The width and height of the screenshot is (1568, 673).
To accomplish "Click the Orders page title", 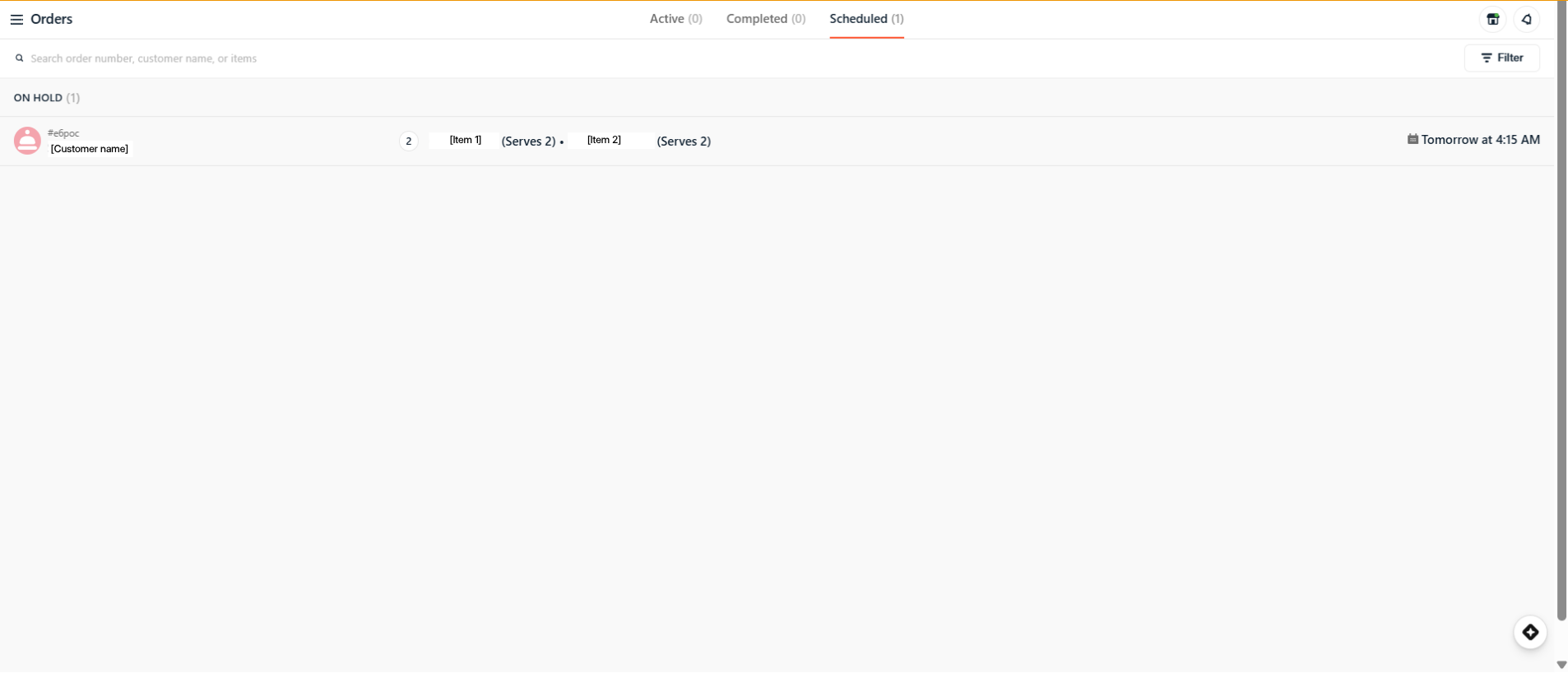I will pos(52,19).
